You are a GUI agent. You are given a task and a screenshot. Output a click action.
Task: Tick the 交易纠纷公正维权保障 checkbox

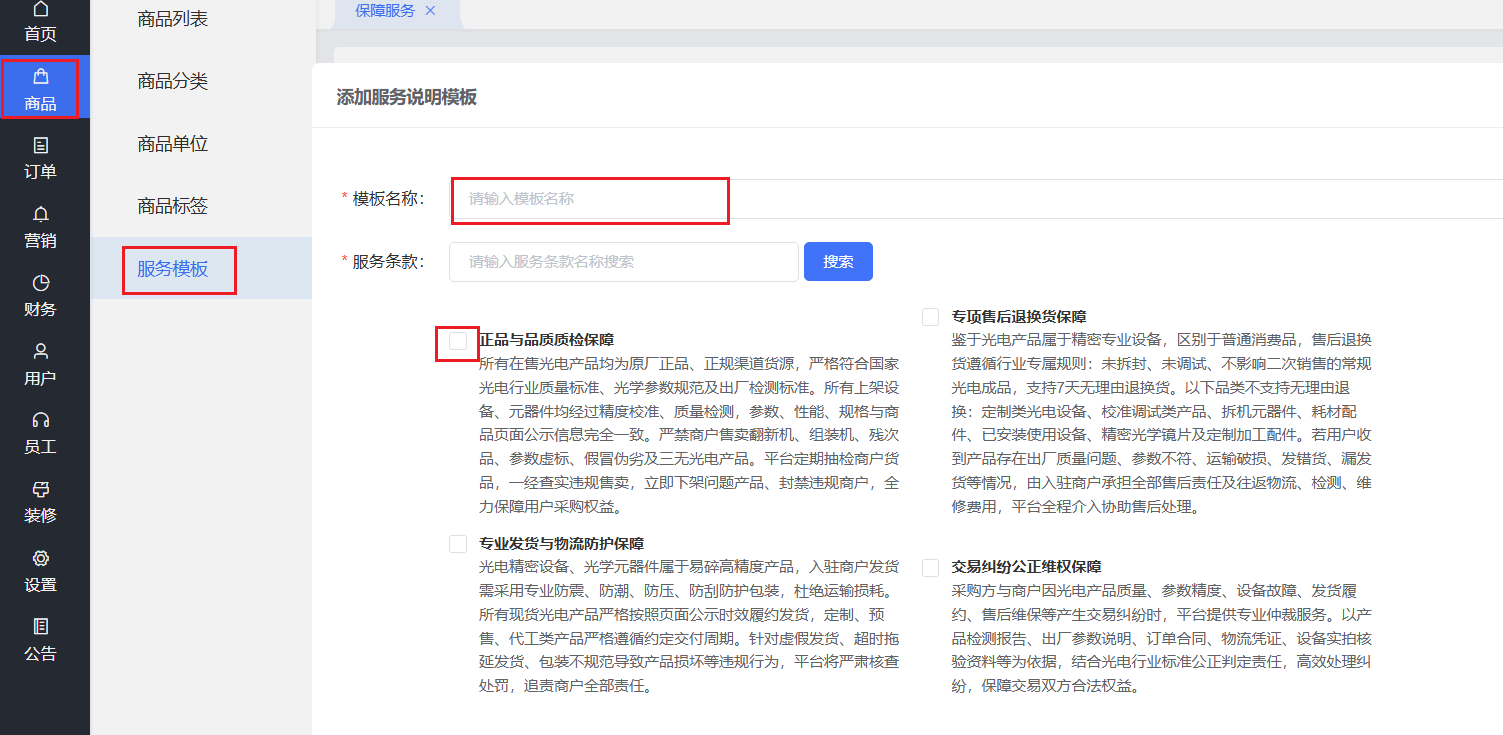click(930, 567)
